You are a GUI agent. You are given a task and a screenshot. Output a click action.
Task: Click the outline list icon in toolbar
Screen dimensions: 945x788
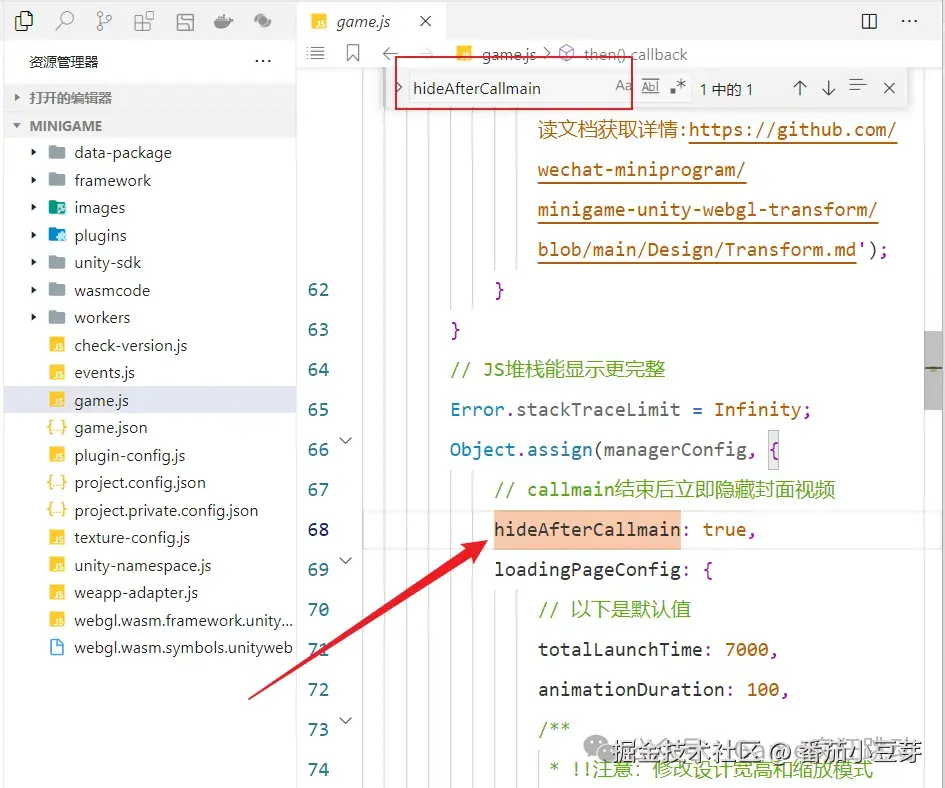[316, 54]
